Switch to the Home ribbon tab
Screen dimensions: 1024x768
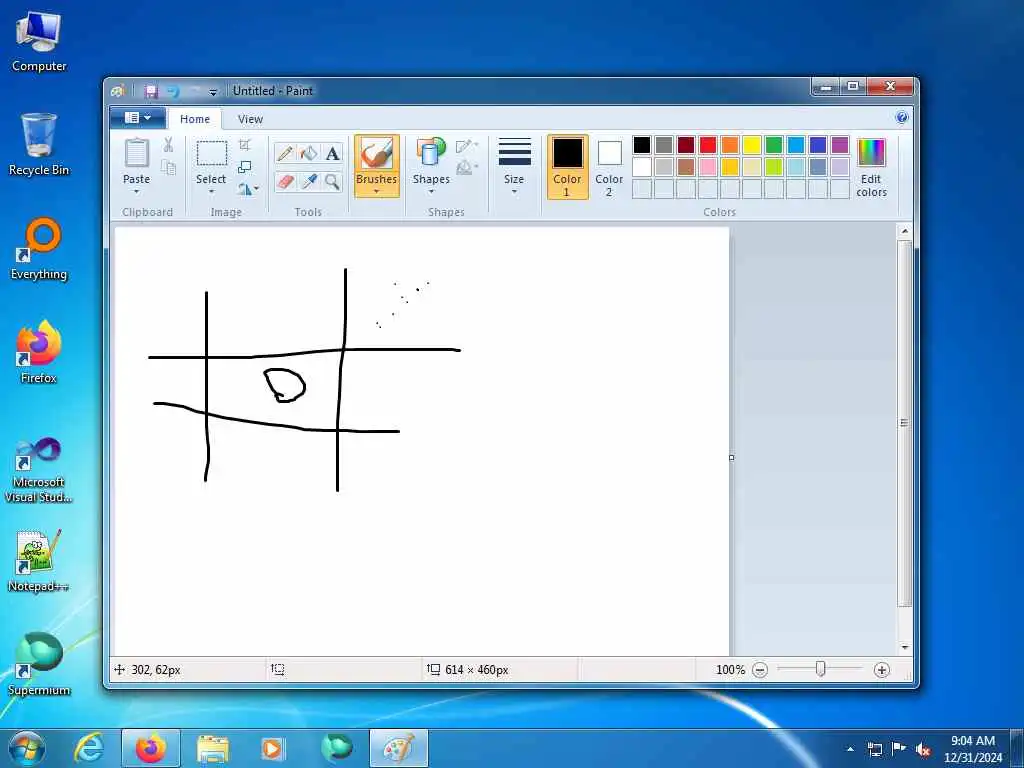195,119
